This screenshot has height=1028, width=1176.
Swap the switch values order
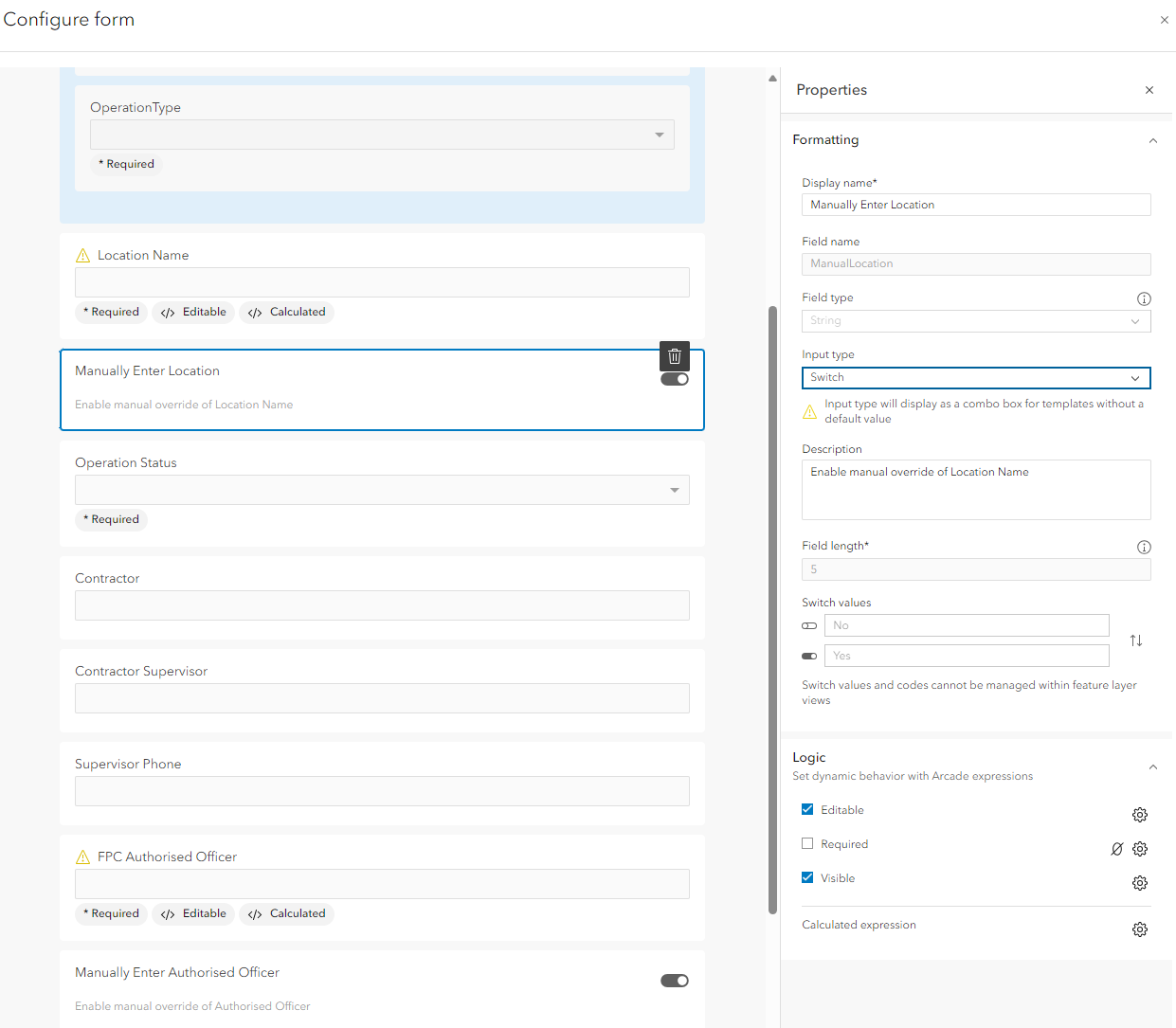tap(1136, 640)
